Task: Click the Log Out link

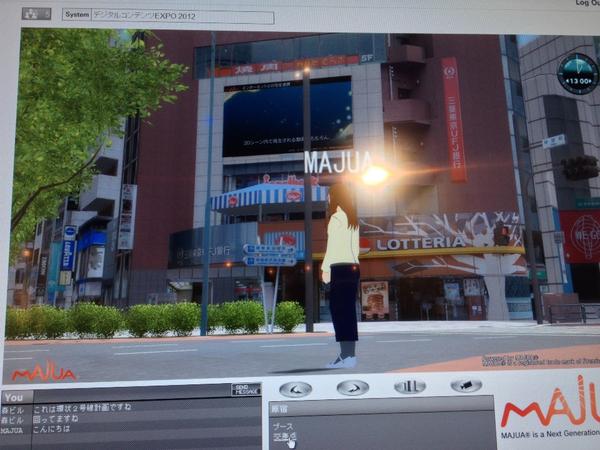Action: [x=587, y=3]
